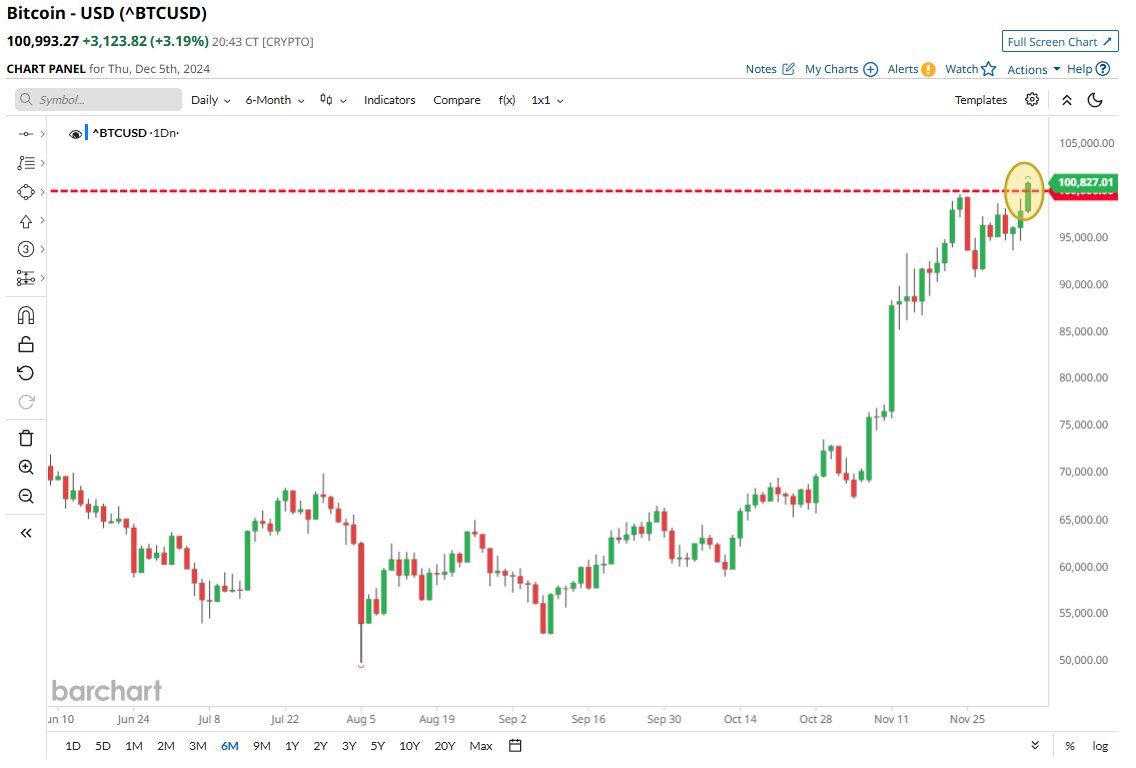Select the 3M time range tab

pyautogui.click(x=197, y=746)
